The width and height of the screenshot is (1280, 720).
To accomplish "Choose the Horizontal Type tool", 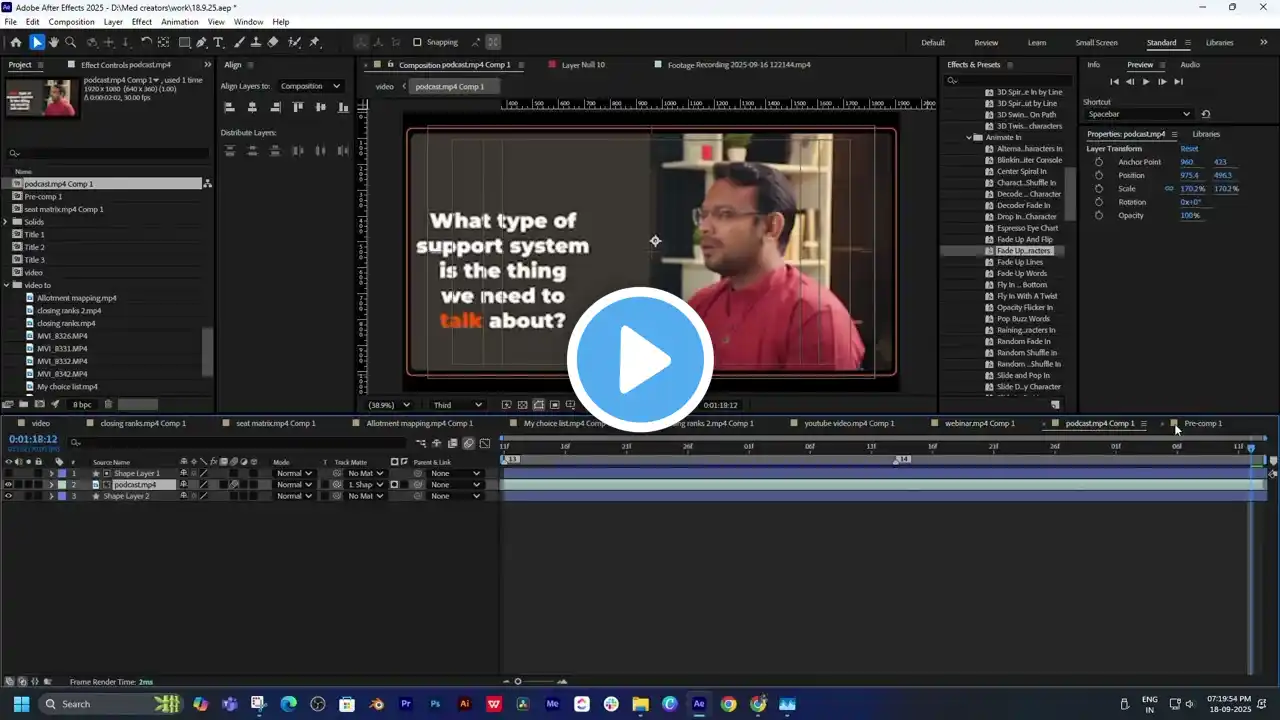I will click(220, 42).
